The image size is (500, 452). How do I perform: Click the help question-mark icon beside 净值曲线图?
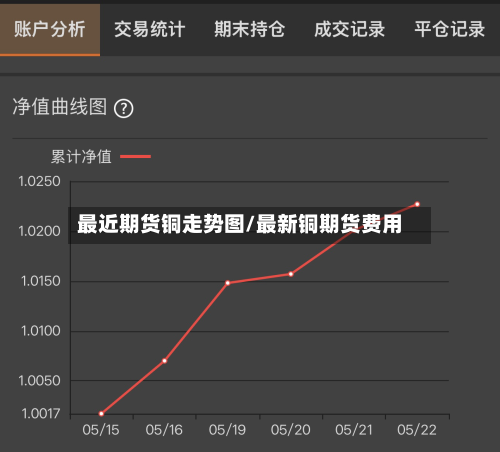pos(124,109)
